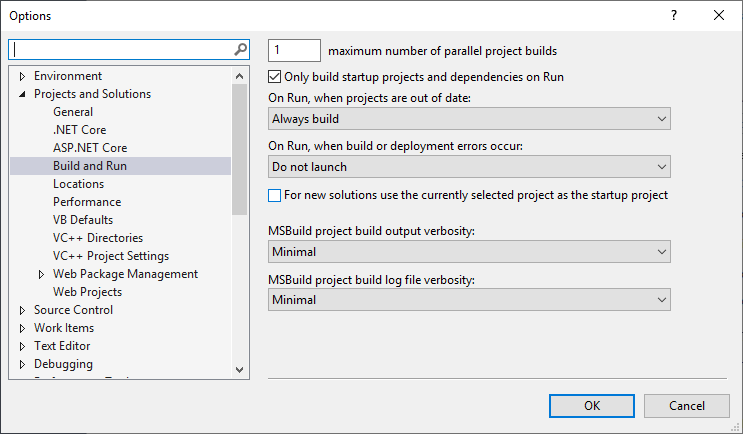Uncheck Only build startup projects and dependencies
This screenshot has height=434, width=743.
276,77
